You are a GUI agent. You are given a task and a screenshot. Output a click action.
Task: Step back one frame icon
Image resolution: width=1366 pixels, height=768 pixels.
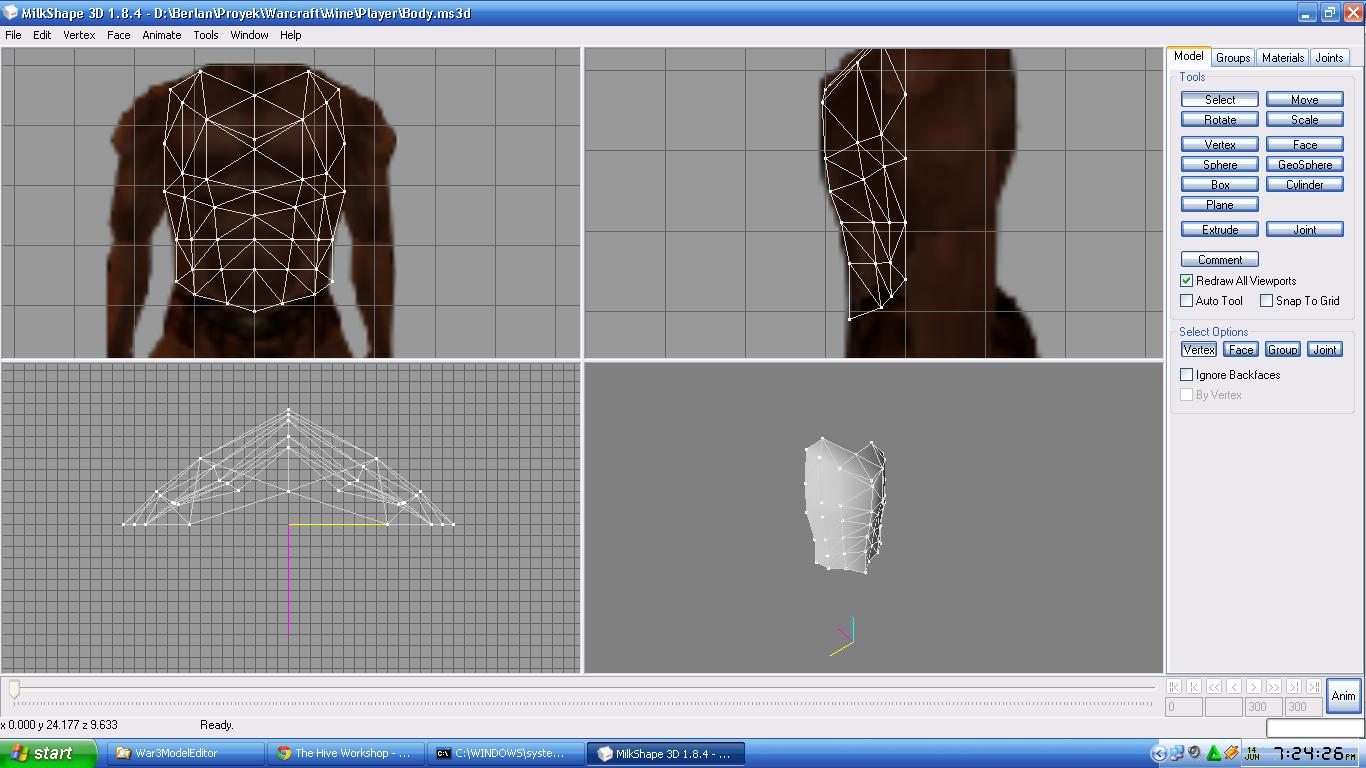(x=1234, y=686)
